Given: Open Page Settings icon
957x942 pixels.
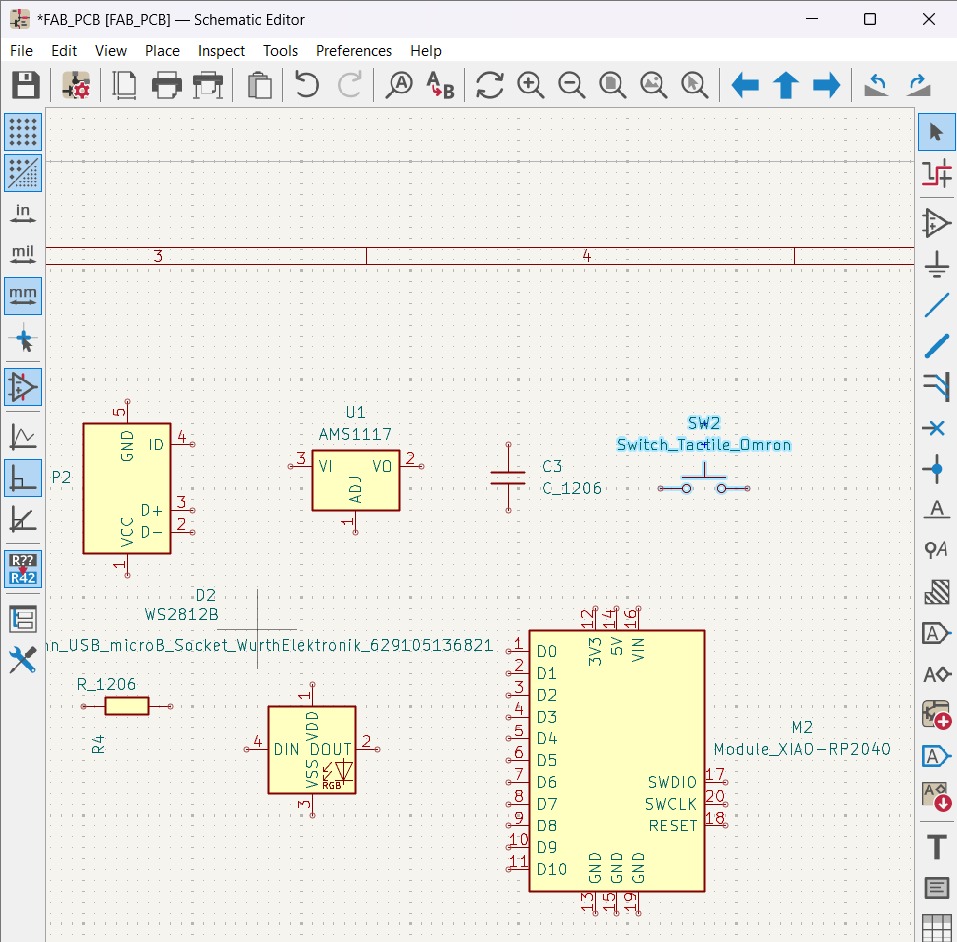Looking at the screenshot, I should pos(125,85).
